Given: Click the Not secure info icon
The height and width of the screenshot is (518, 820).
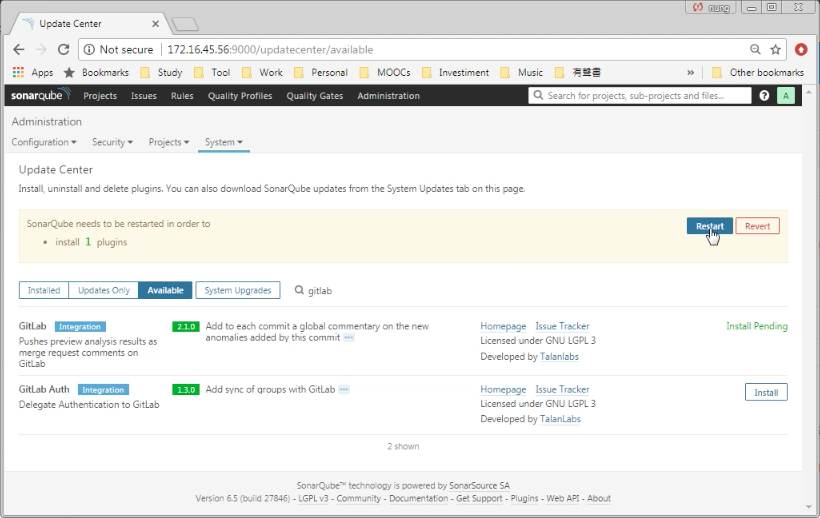Looking at the screenshot, I should pyautogui.click(x=89, y=50).
